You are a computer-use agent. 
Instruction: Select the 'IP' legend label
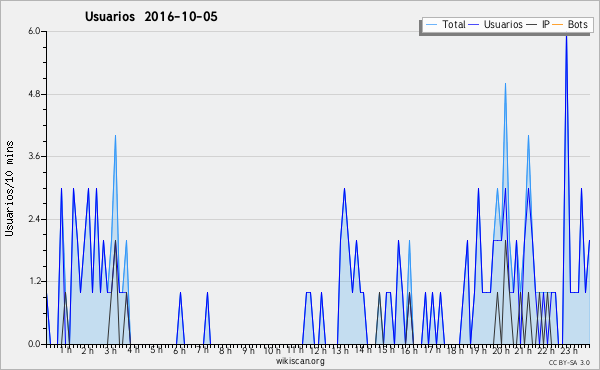tap(545, 24)
